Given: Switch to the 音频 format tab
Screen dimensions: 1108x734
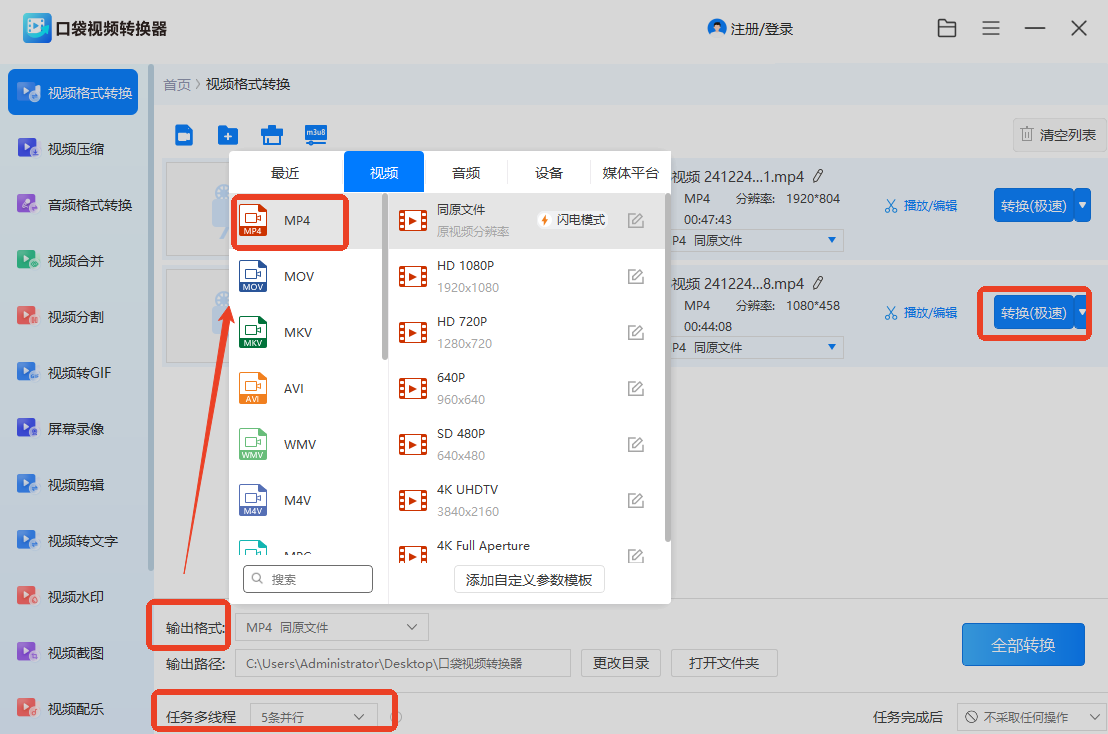Looking at the screenshot, I should [x=466, y=171].
